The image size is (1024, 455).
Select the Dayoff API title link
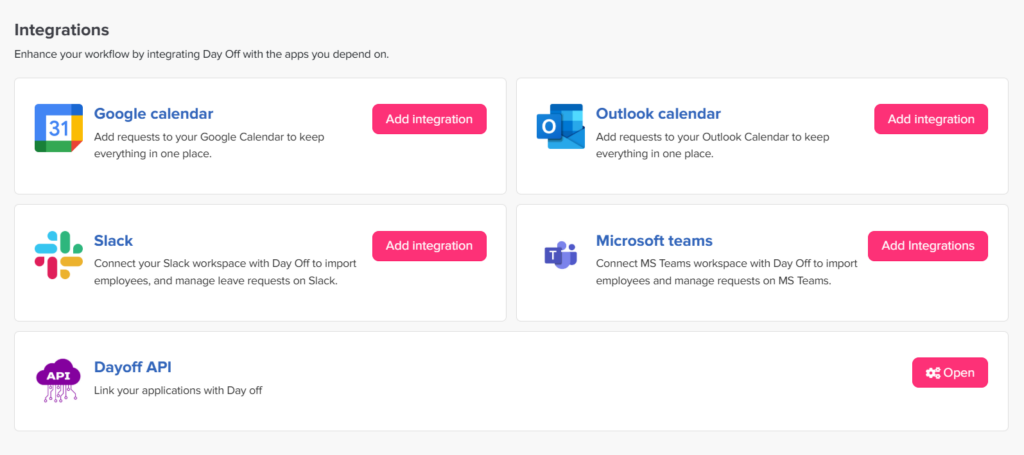click(x=133, y=367)
